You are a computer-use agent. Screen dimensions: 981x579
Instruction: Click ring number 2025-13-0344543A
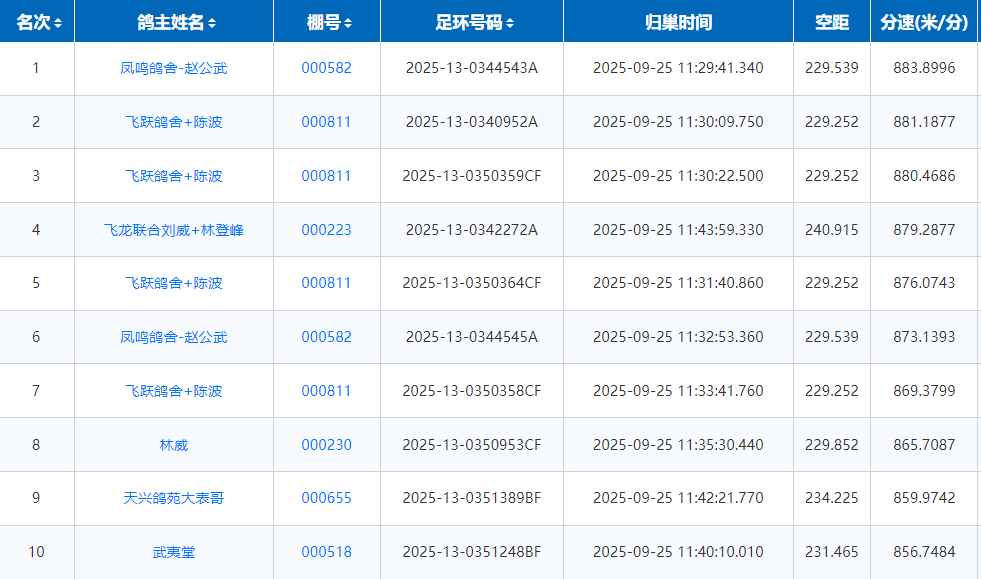471,68
